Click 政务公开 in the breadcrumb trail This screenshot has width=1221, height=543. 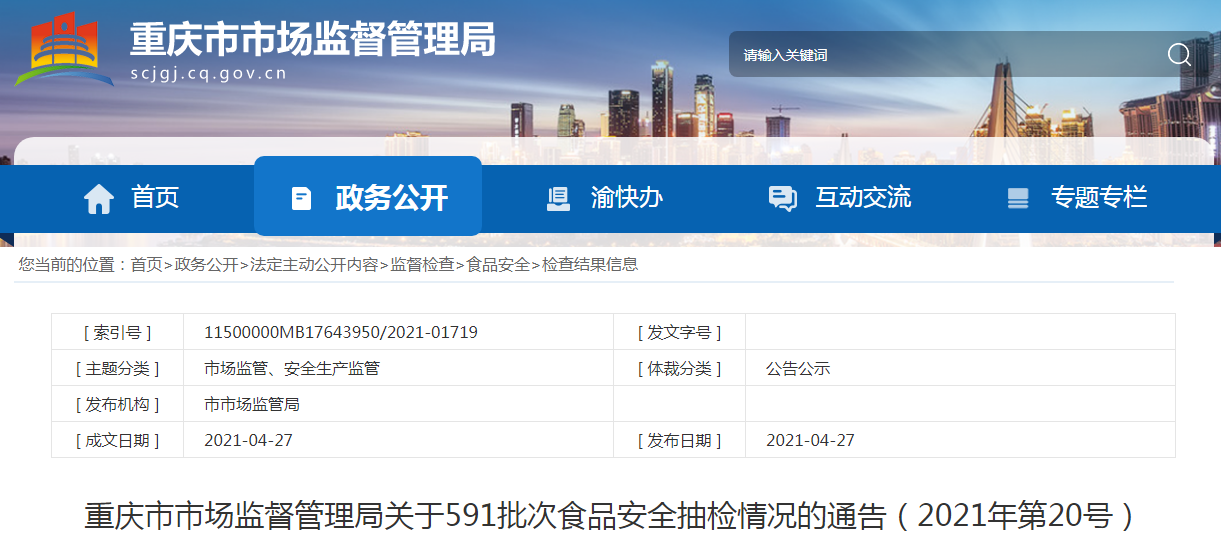tap(206, 265)
